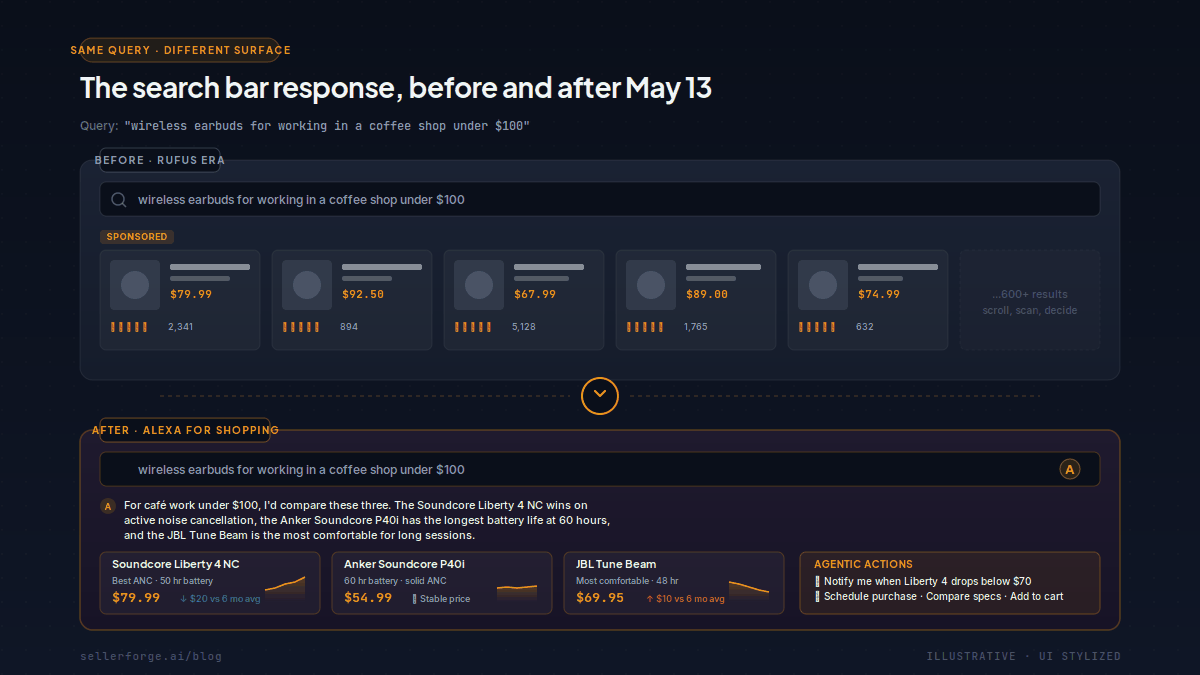Viewport: 1200px width, 675px height.
Task: Click 'Notify me when Liberty 4 drops below $70'
Action: coord(923,581)
